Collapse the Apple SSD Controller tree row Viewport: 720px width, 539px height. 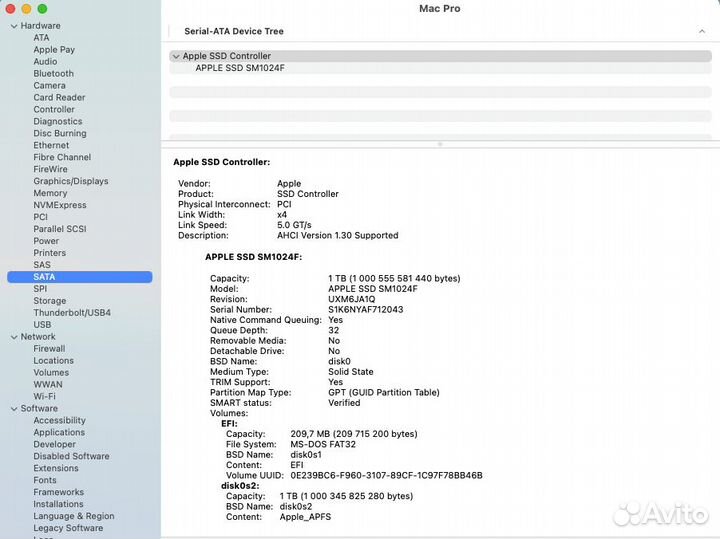[176, 56]
